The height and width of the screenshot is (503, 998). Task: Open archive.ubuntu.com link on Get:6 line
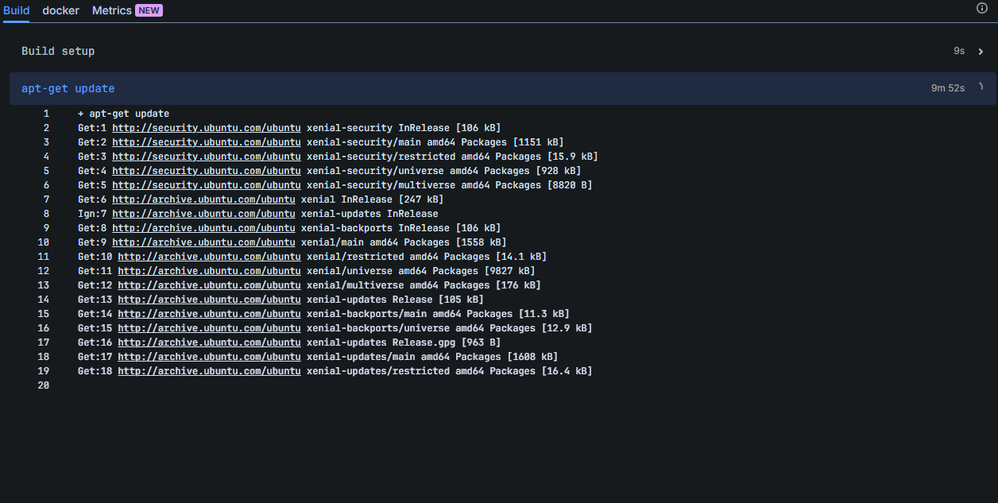point(204,199)
